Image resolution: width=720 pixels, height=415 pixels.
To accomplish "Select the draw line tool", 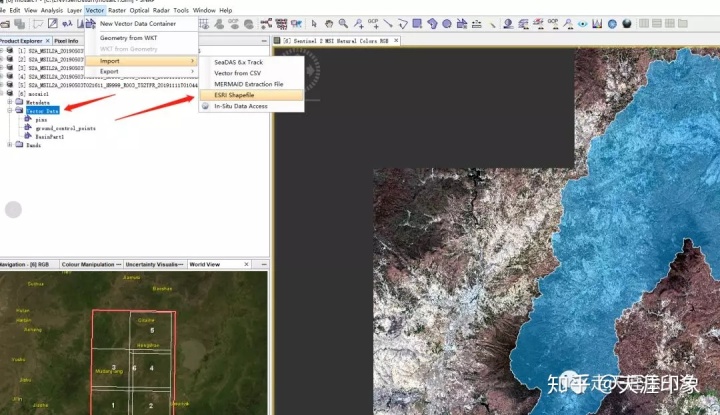I will pos(388,23).
